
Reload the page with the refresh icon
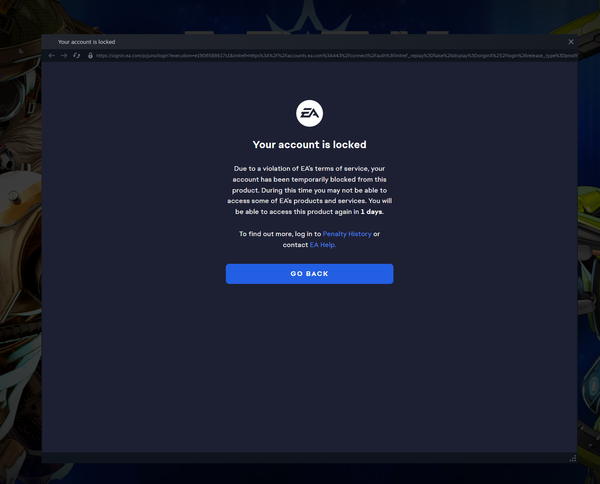point(77,55)
